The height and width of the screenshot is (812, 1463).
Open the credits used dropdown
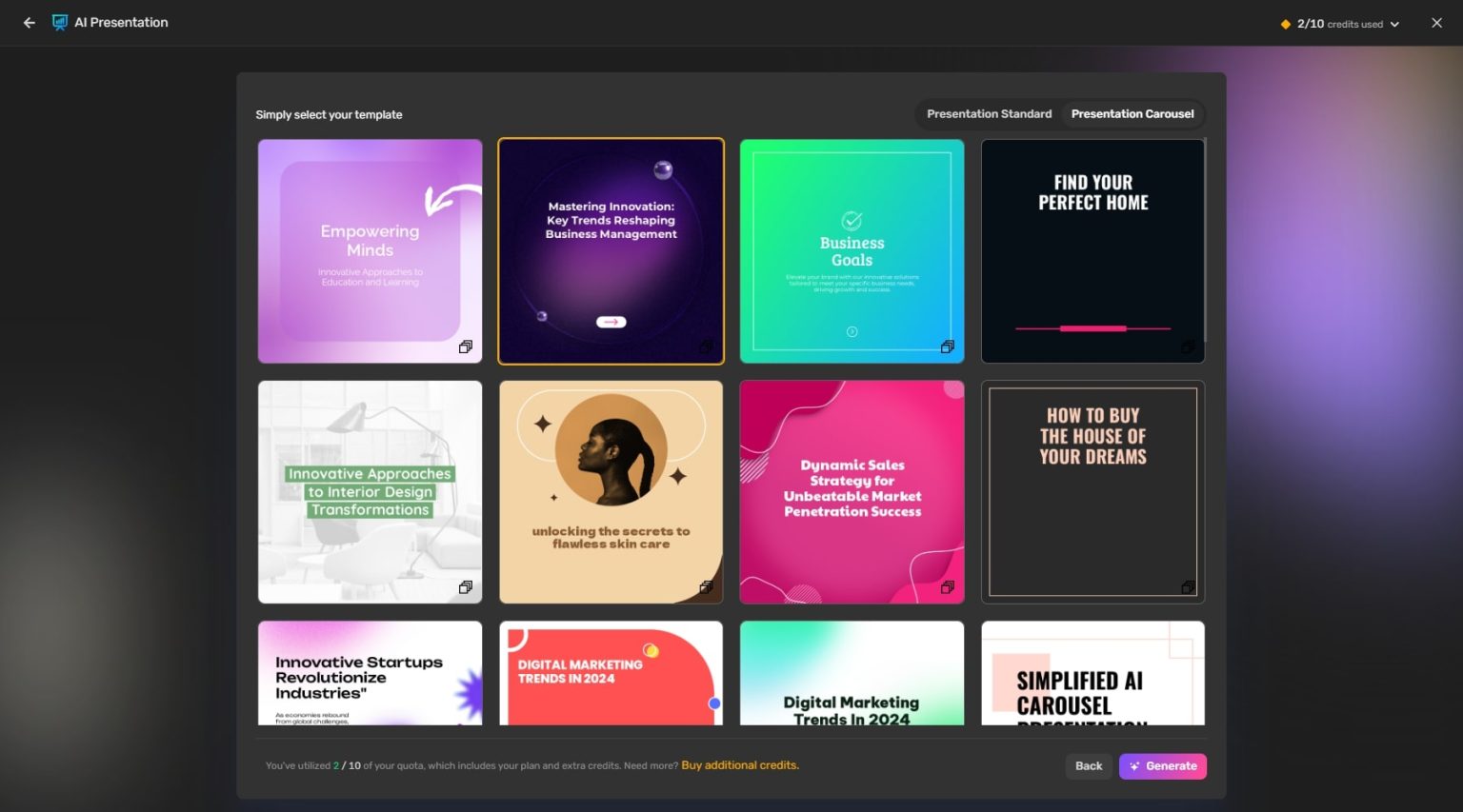[1393, 24]
